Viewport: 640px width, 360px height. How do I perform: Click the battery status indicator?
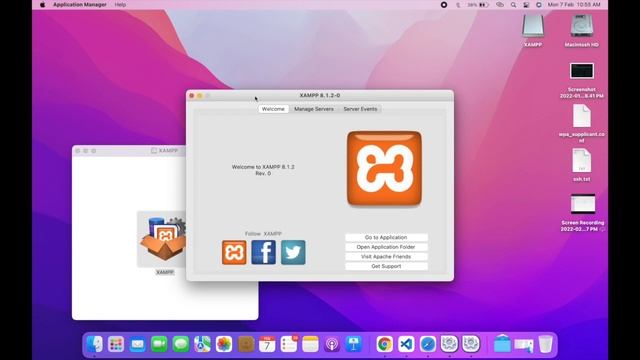point(478,5)
